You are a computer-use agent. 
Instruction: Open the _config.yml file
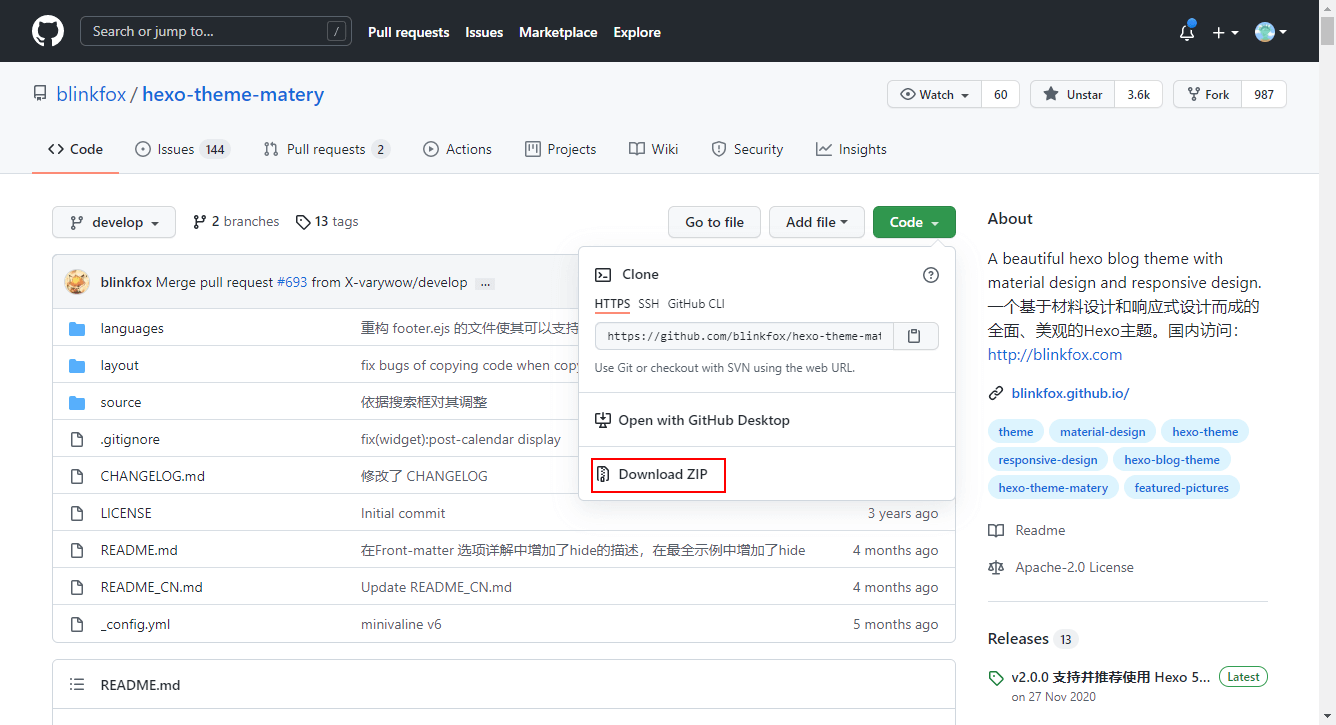click(x=136, y=624)
